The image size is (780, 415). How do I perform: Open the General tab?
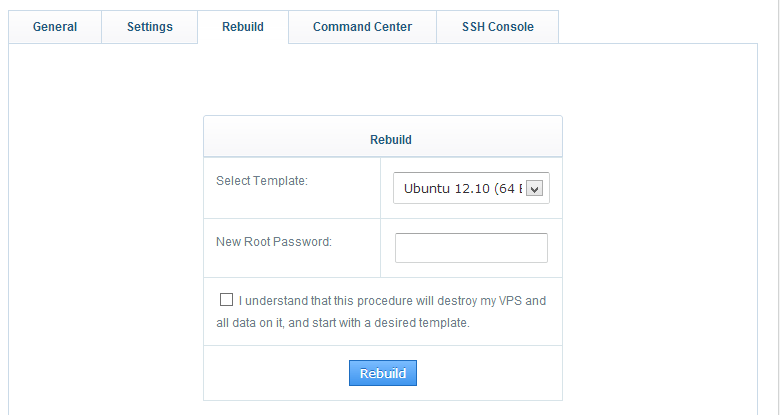click(x=55, y=27)
